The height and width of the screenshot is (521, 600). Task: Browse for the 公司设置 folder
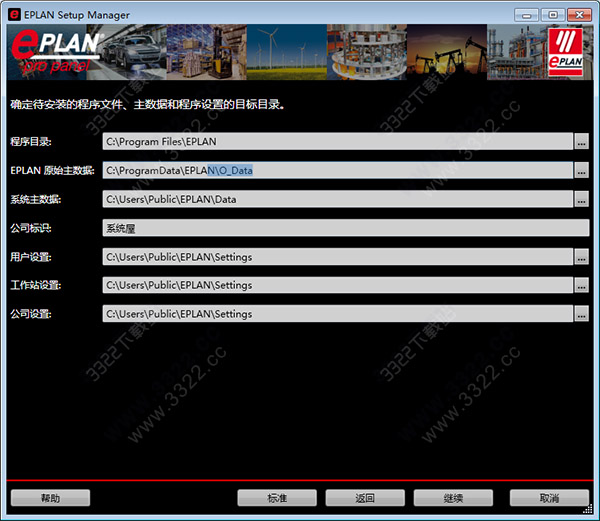click(582, 314)
